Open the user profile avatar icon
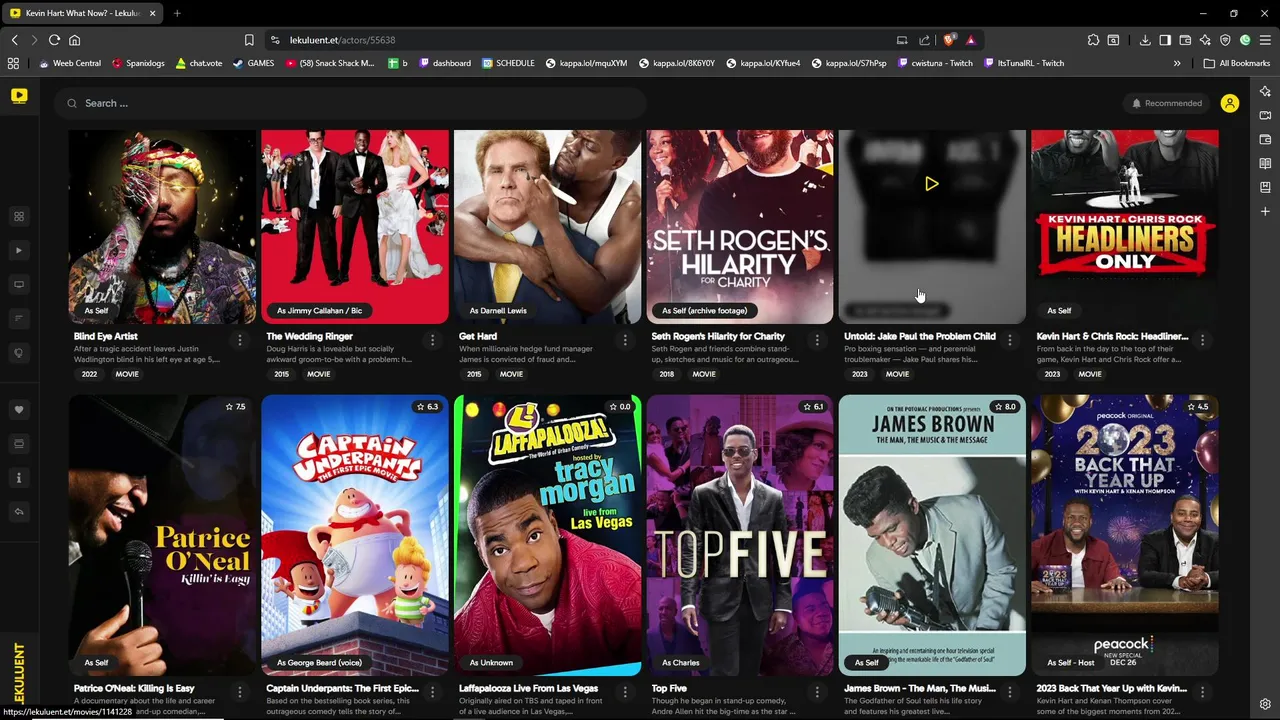This screenshot has width=1280, height=720. (1230, 103)
